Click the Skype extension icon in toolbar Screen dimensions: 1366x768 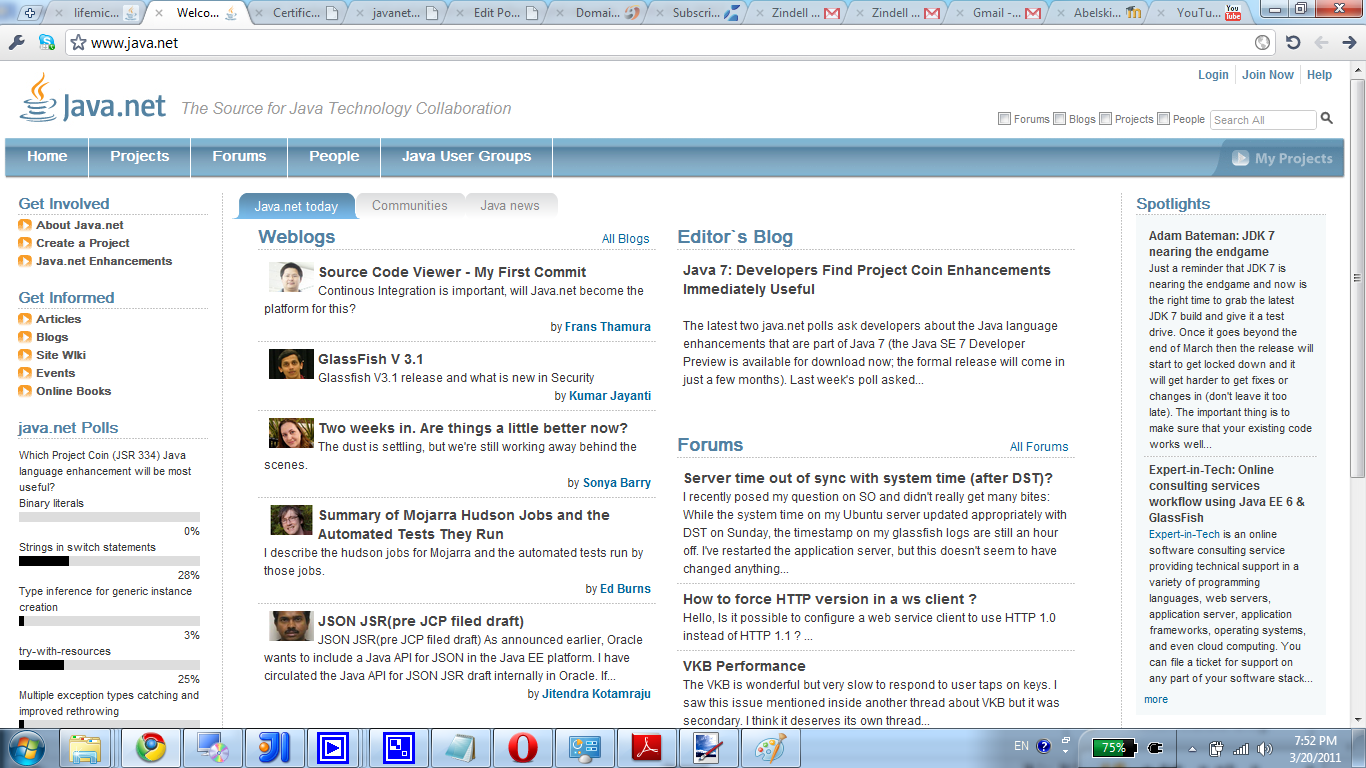click(46, 43)
